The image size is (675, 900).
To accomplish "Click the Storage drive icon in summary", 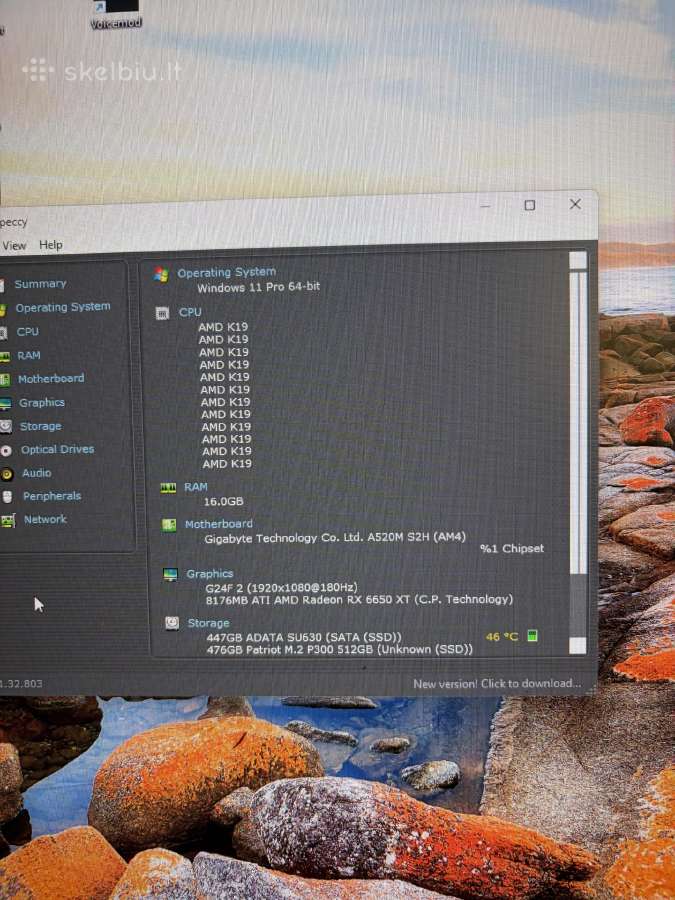I will (x=172, y=623).
